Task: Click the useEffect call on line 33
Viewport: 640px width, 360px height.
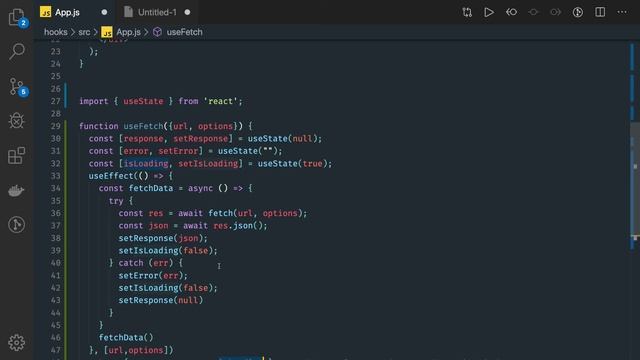Action: tap(111, 176)
